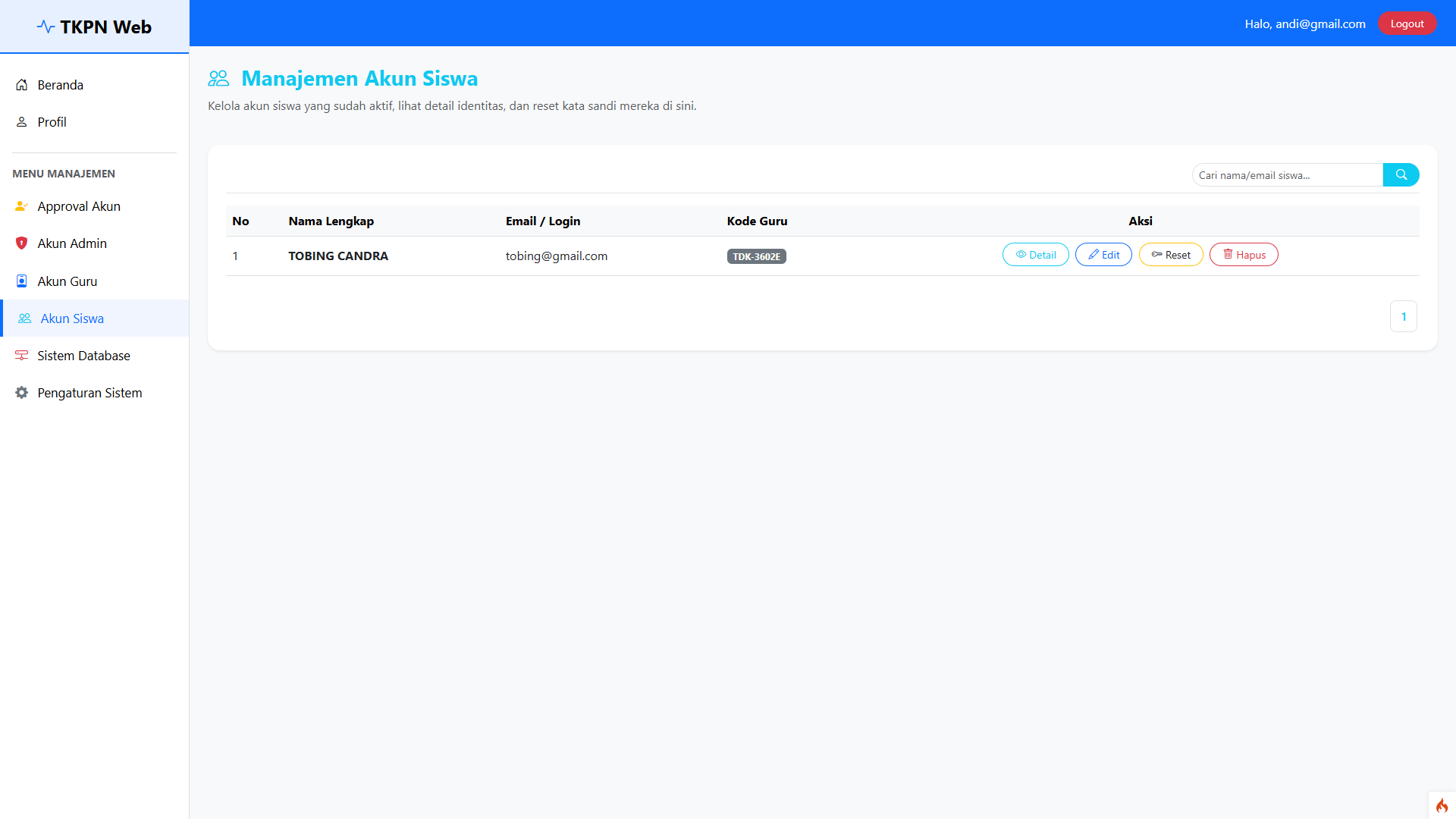The width and height of the screenshot is (1456, 819).
Task: Focus the Cari nama/email siswa field
Action: (1287, 175)
